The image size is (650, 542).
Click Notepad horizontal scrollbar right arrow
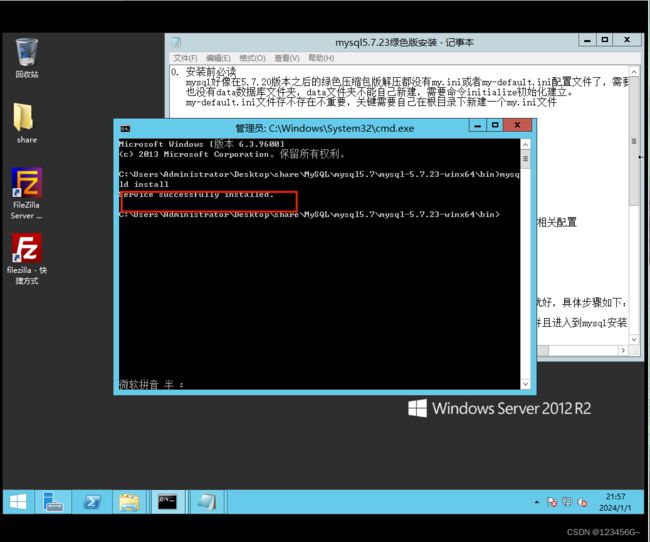point(623,351)
